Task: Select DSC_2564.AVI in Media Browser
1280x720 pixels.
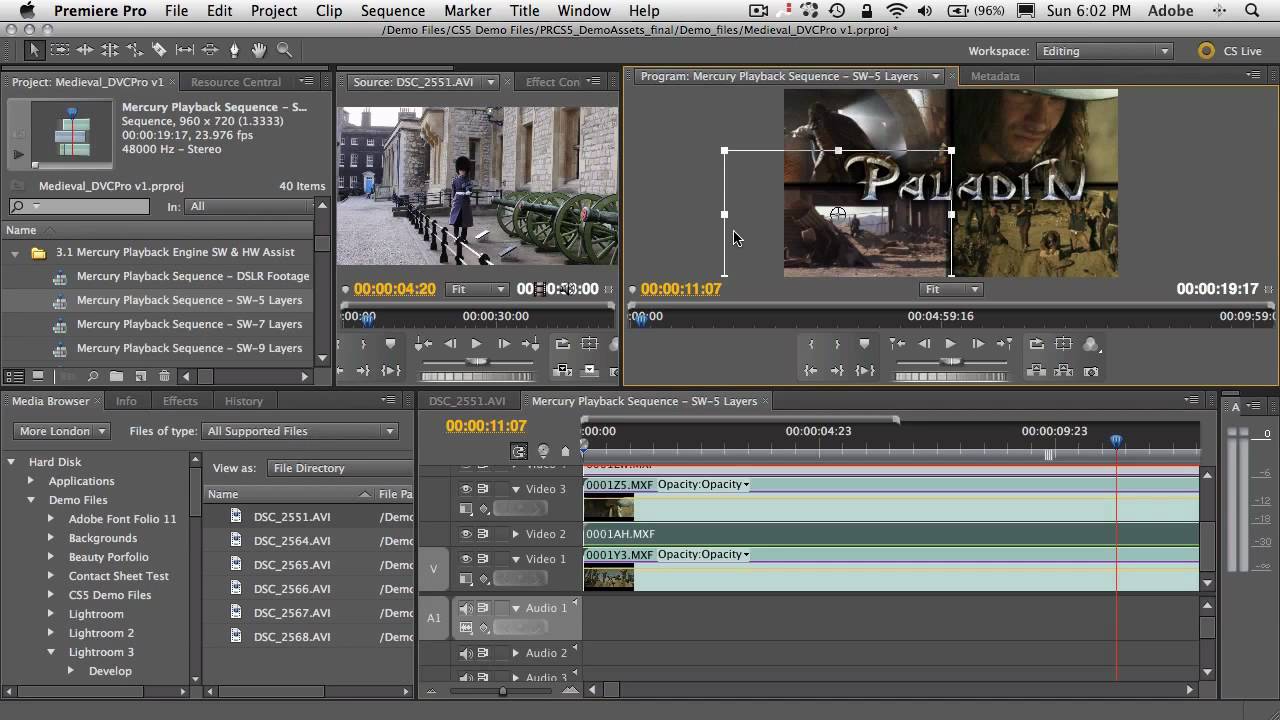Action: [x=292, y=541]
